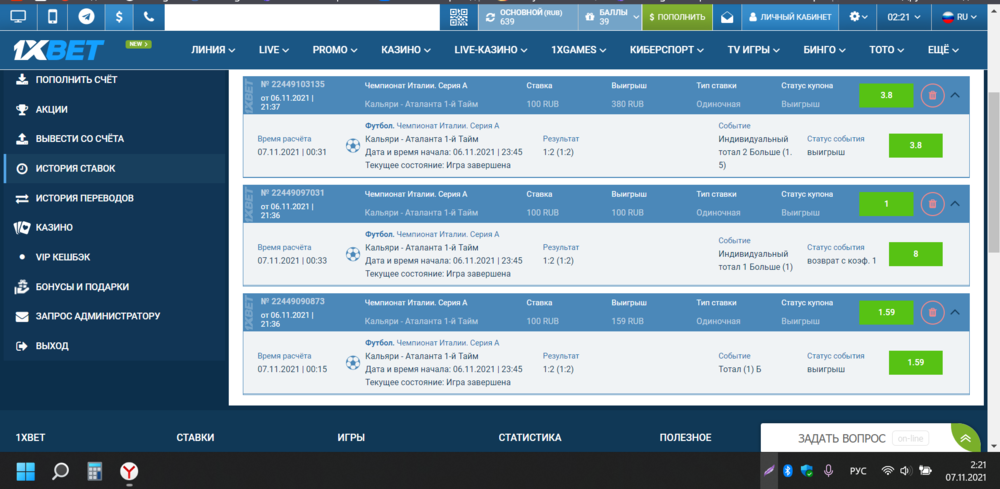Open the 02:21 time zone dropdown
Image resolution: width=1000 pixels, height=489 pixels.
tap(904, 17)
